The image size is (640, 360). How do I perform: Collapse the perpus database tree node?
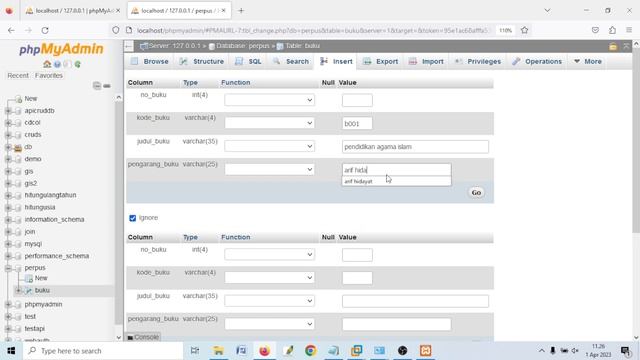tap(8, 268)
